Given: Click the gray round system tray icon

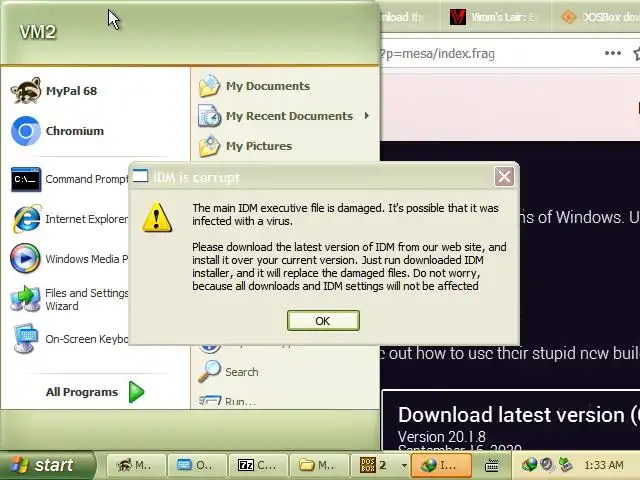Looking at the screenshot, I should [547, 464].
